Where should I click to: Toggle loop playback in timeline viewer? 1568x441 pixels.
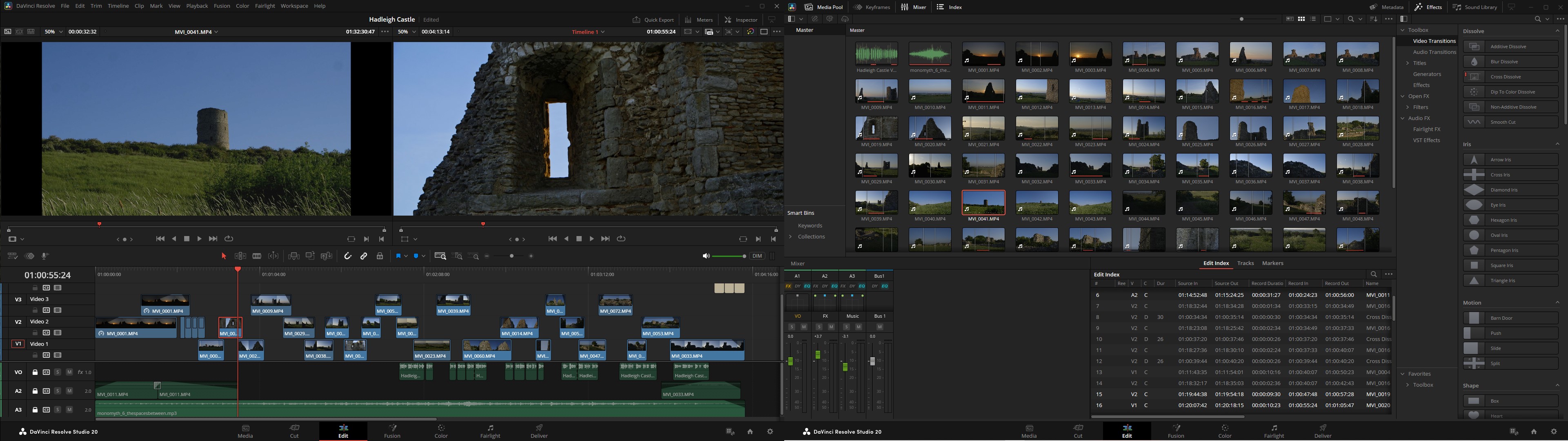[621, 239]
